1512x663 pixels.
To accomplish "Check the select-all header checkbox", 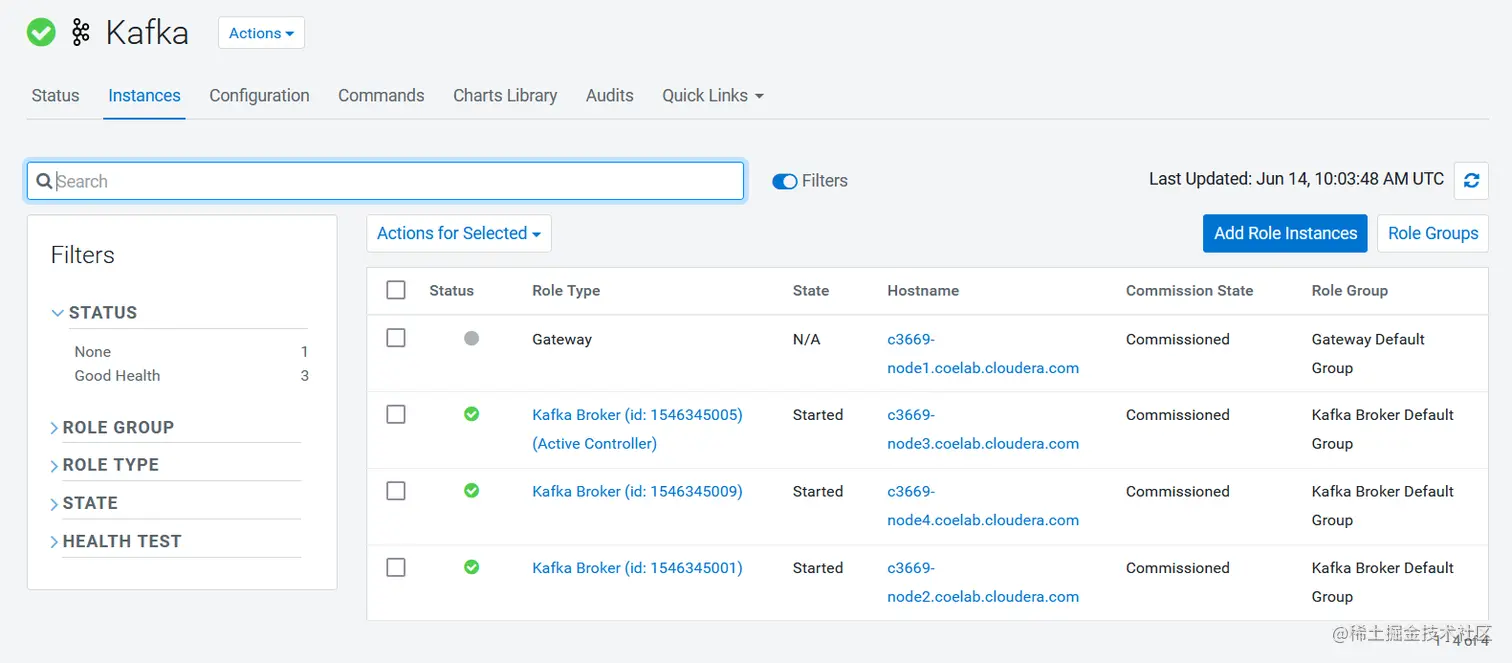I will 396,290.
